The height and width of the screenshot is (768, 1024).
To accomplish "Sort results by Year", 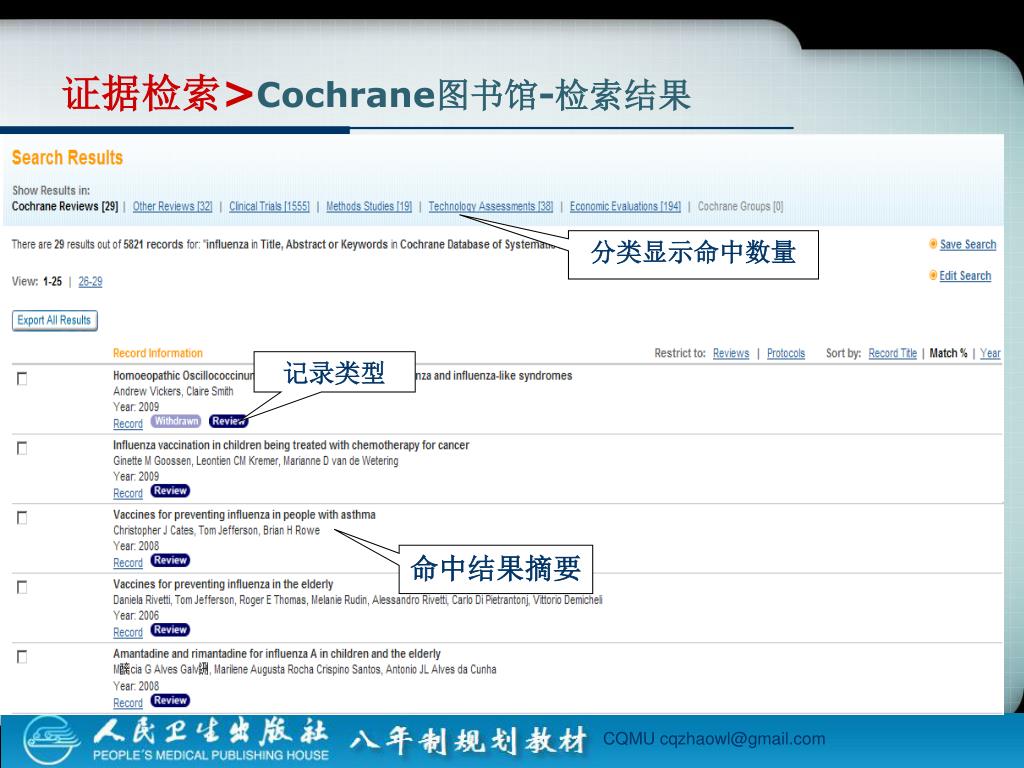I will point(990,353).
